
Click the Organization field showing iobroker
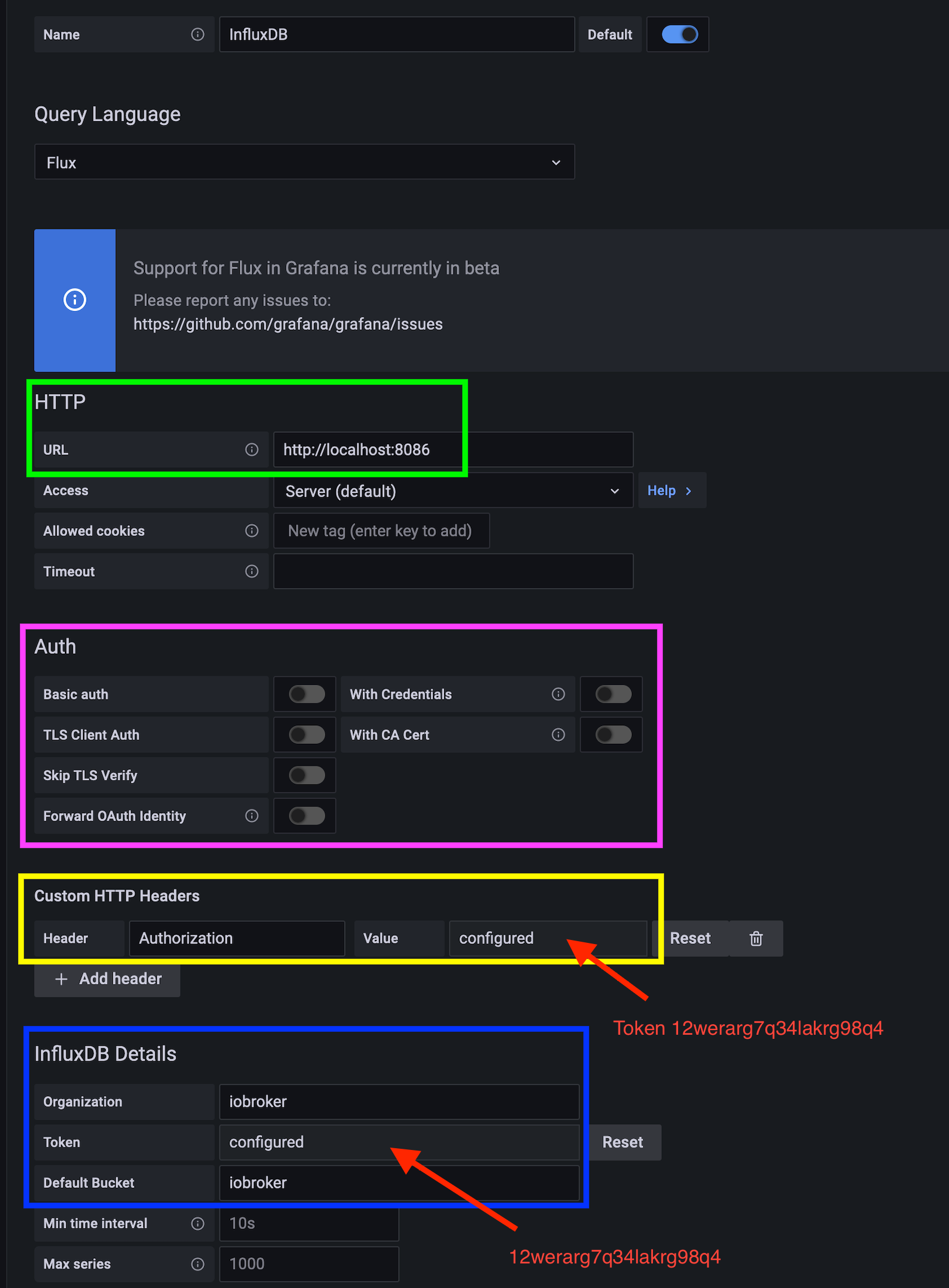[399, 1101]
